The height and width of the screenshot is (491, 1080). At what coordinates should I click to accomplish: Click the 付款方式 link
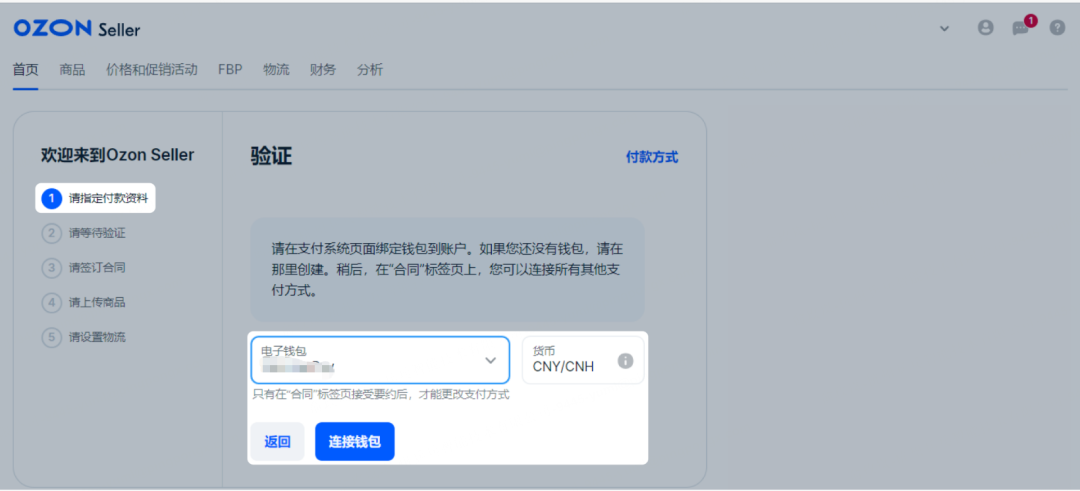[652, 157]
